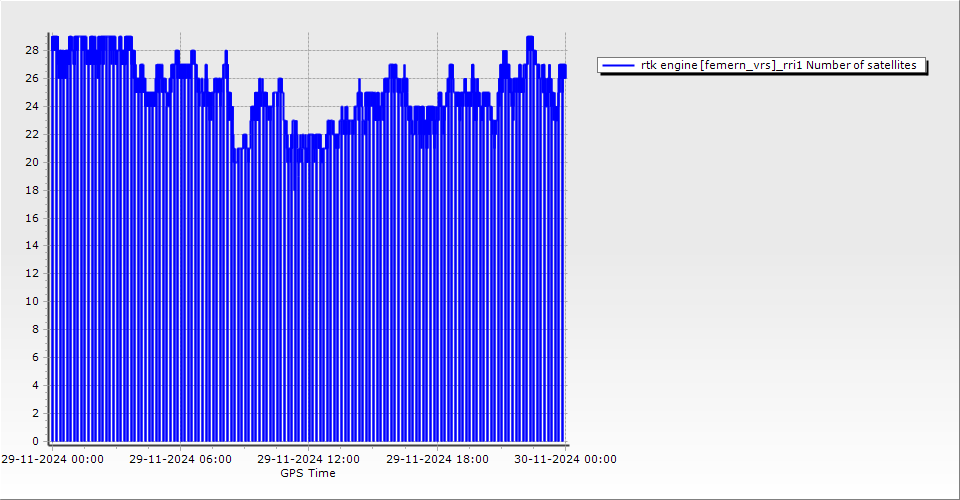This screenshot has width=960, height=500.
Task: Click the y-axis tick label 6
Action: tap(35, 357)
